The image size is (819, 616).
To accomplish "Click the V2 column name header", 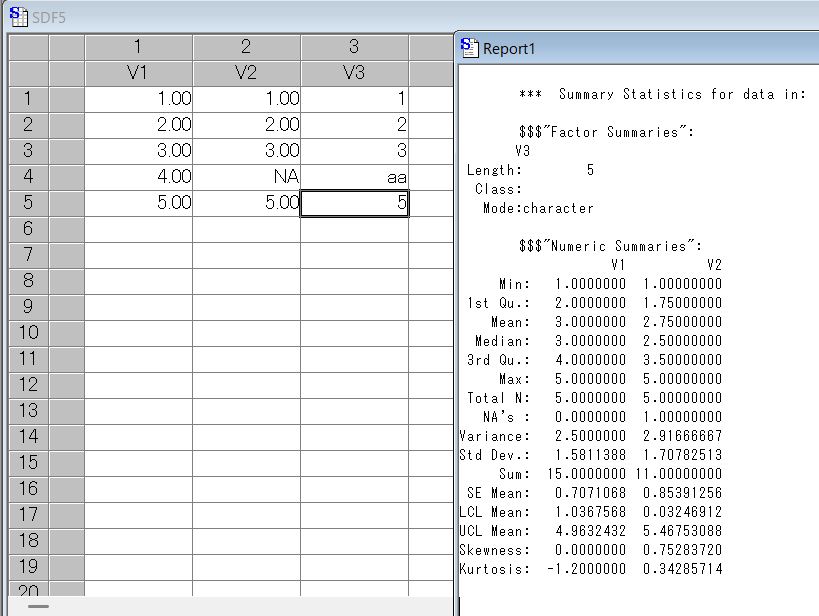I will tap(246, 73).
